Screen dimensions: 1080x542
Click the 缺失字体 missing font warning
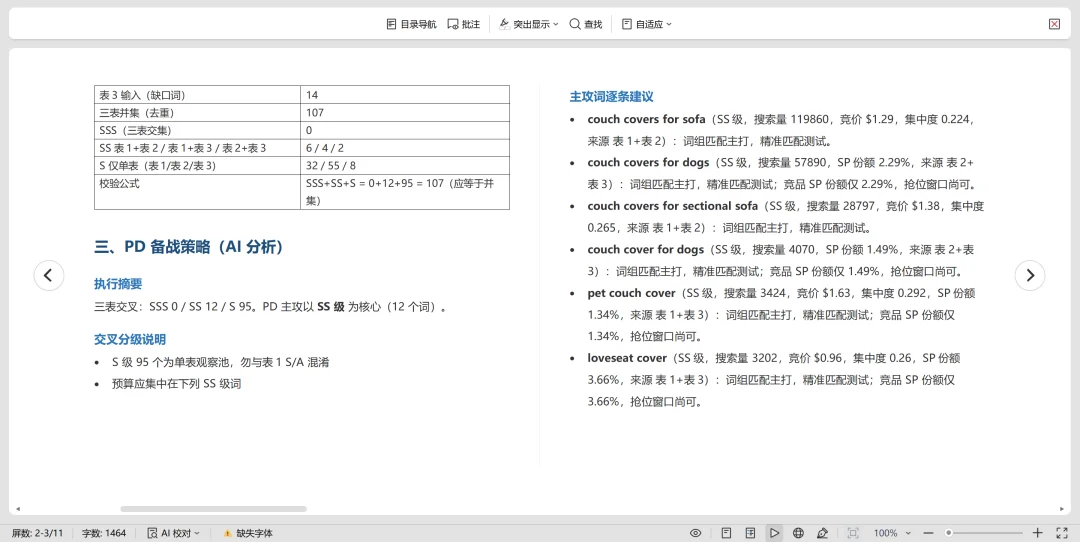[248, 533]
